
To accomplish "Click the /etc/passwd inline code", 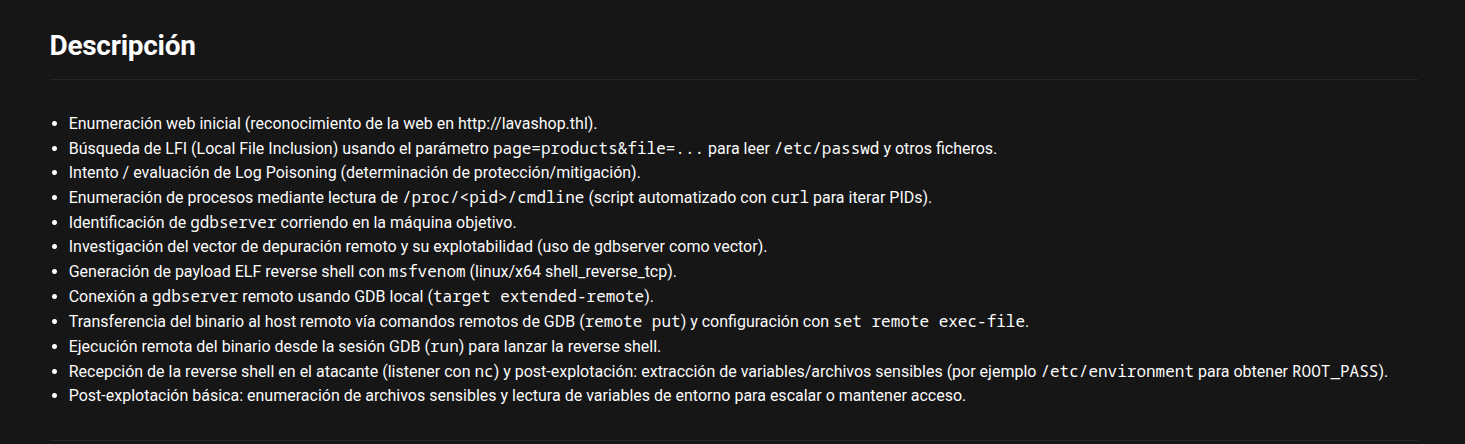I will [826, 149].
